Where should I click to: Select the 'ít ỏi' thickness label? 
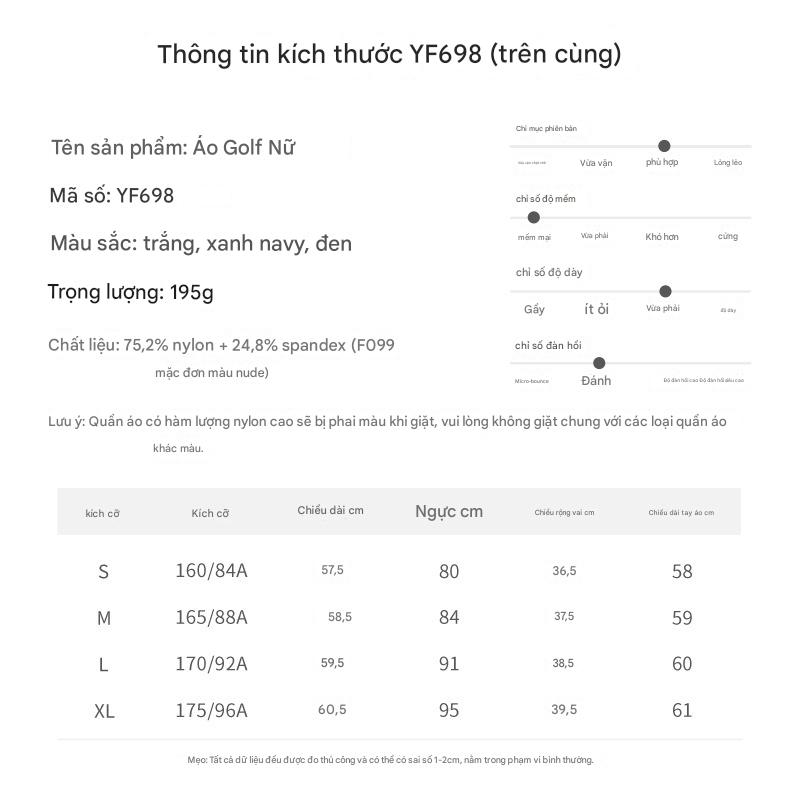[x=596, y=309]
